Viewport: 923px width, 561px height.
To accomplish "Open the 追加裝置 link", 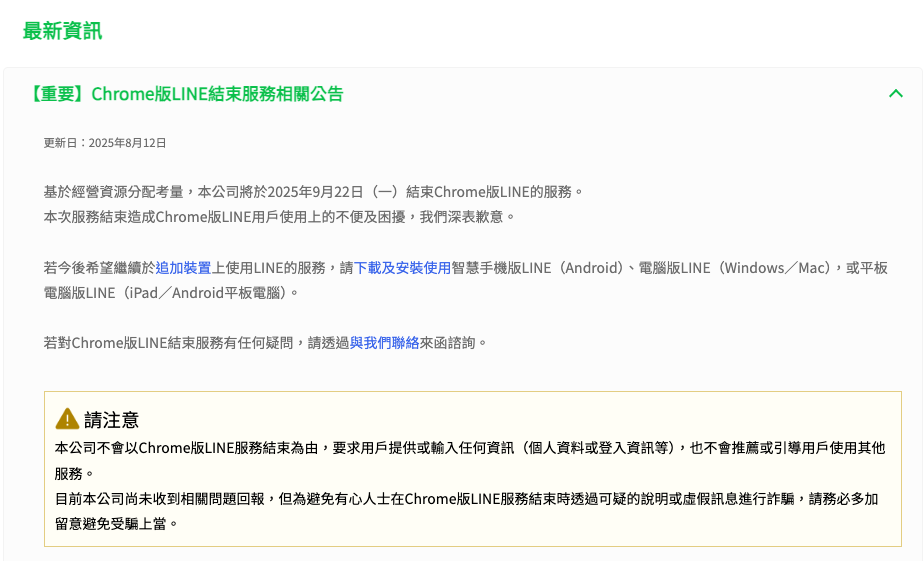I will pos(183,268).
